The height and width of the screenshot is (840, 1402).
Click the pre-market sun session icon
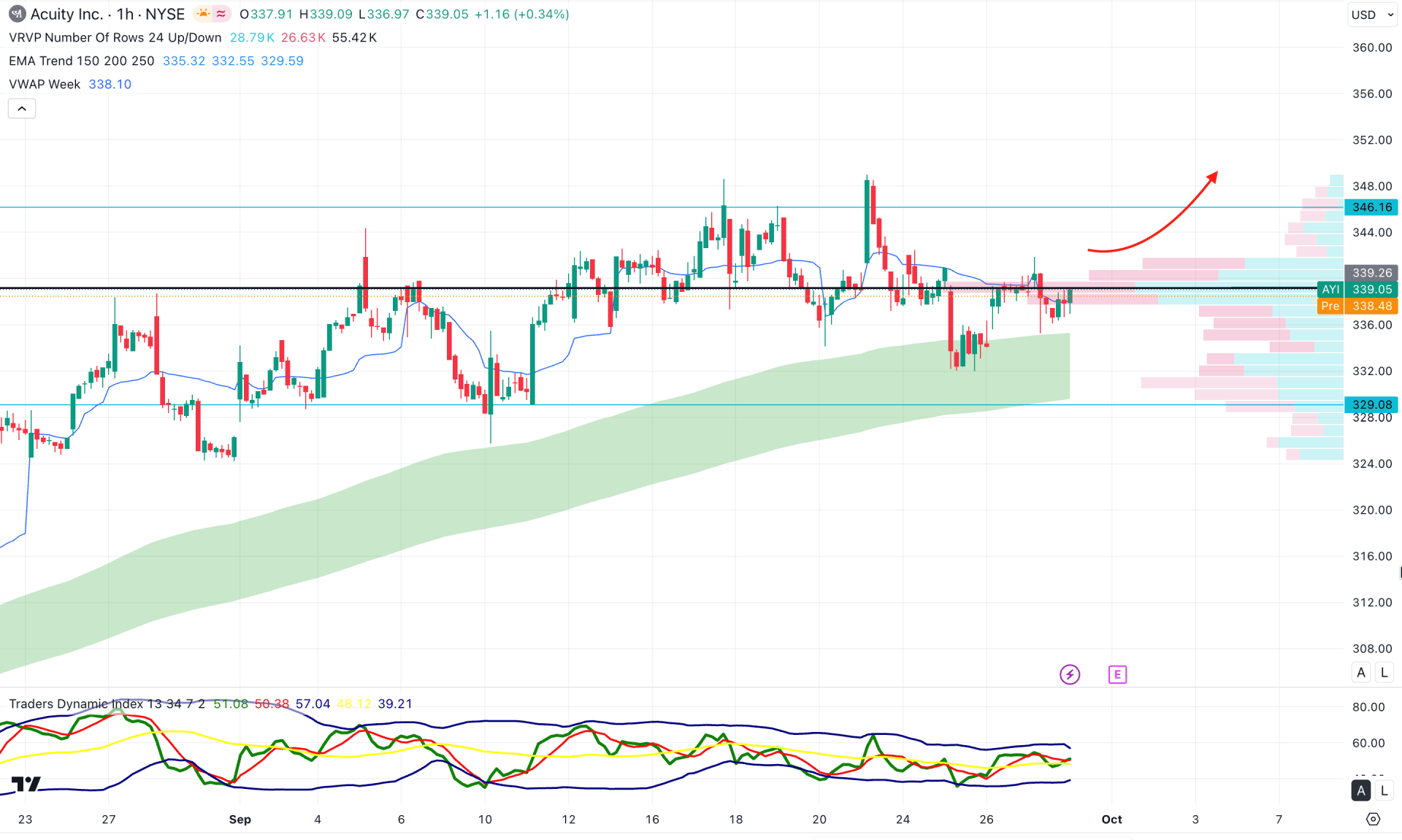tap(203, 14)
